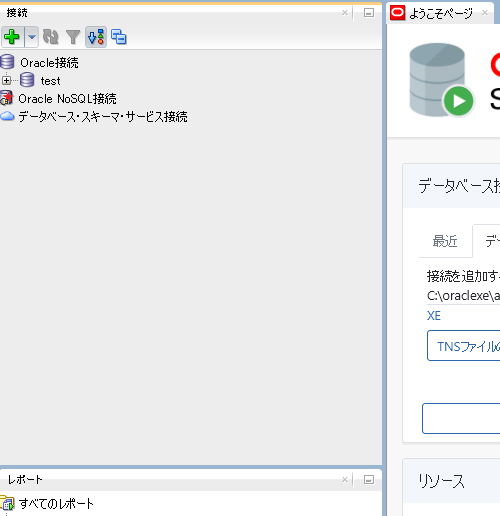Switch to the ようこそページ tab
Viewport: 500px width, 516px height.
441,13
